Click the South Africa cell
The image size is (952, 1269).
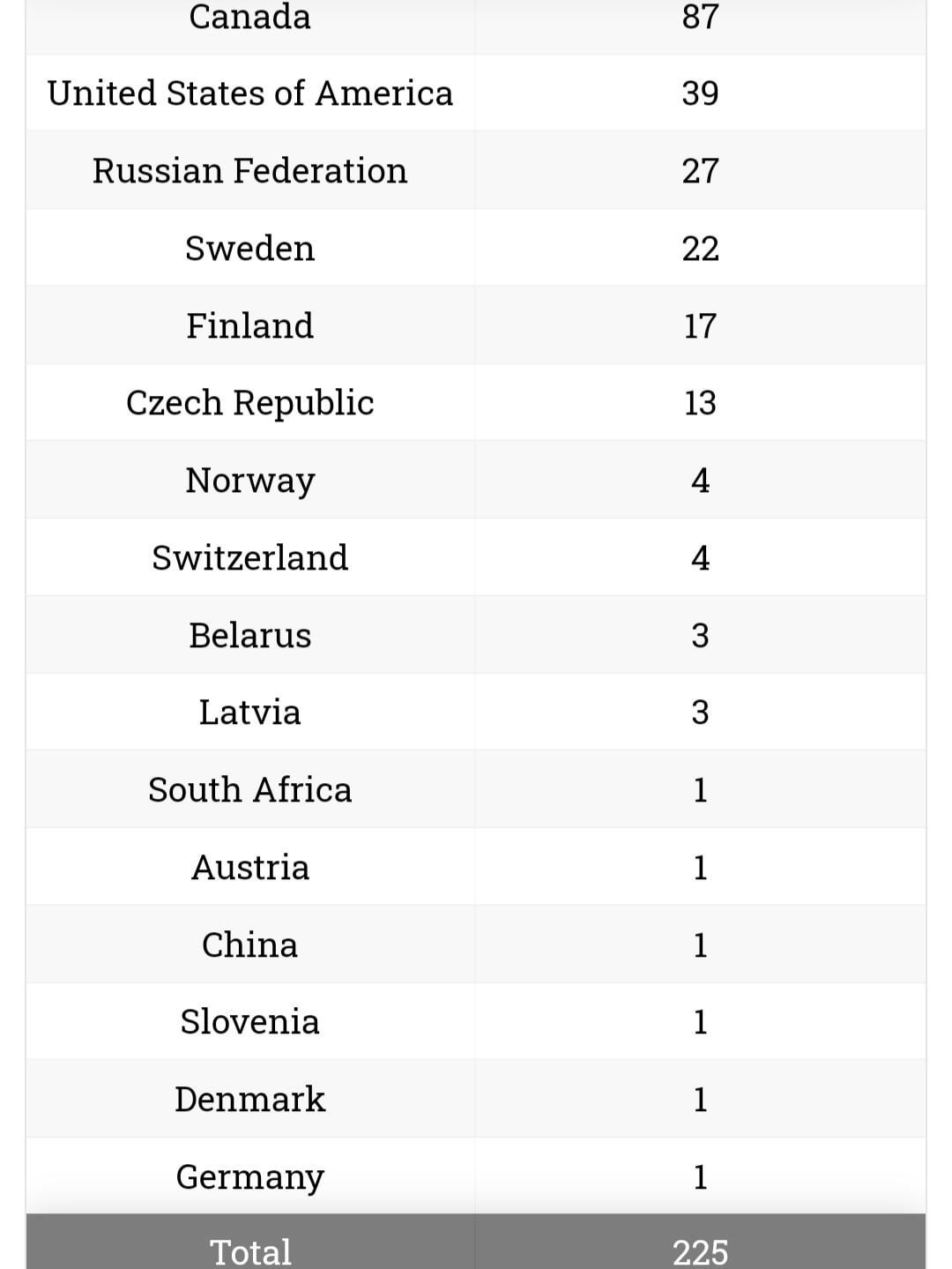click(x=249, y=790)
